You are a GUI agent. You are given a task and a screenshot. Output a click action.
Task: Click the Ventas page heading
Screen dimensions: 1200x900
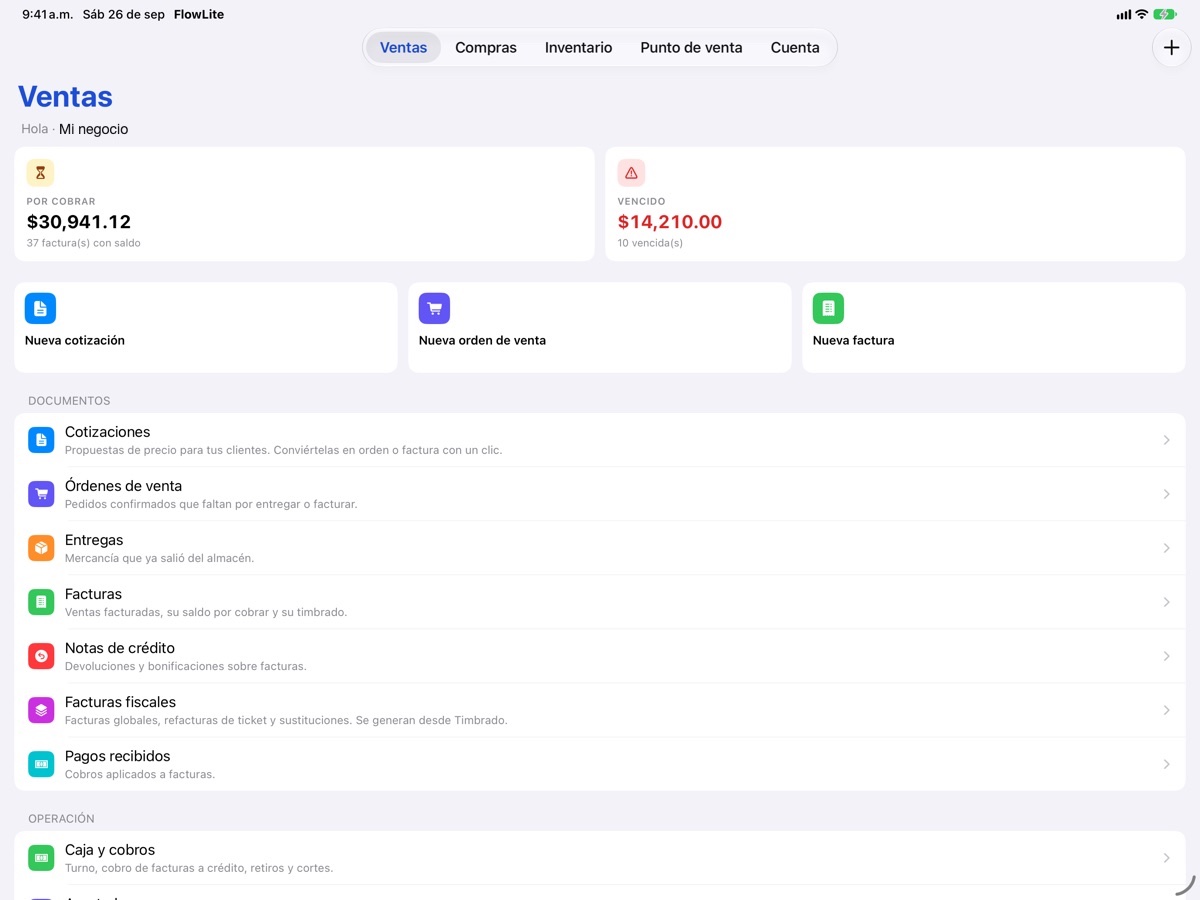click(x=65, y=97)
